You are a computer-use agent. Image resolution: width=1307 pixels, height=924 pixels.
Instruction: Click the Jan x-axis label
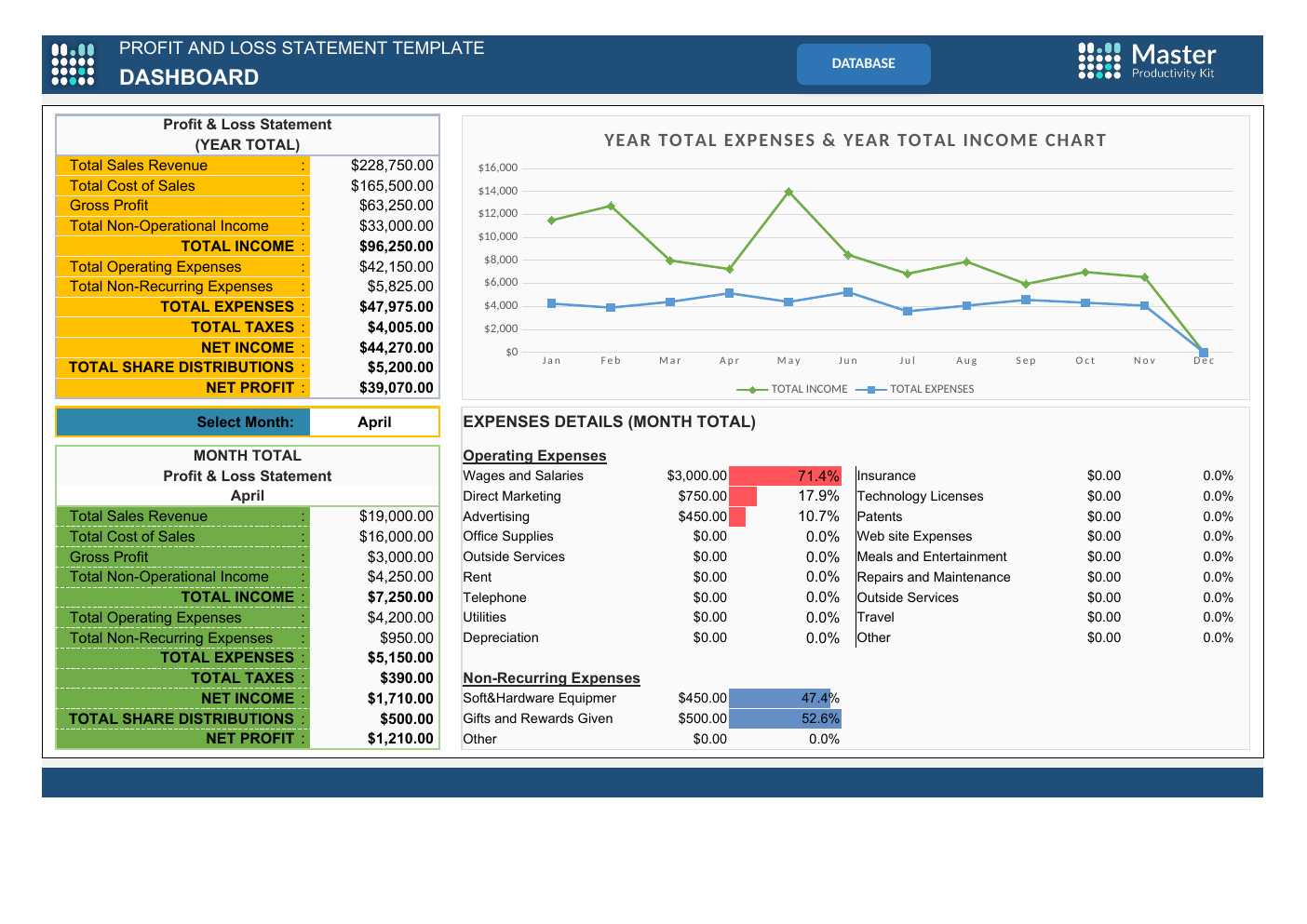point(552,361)
